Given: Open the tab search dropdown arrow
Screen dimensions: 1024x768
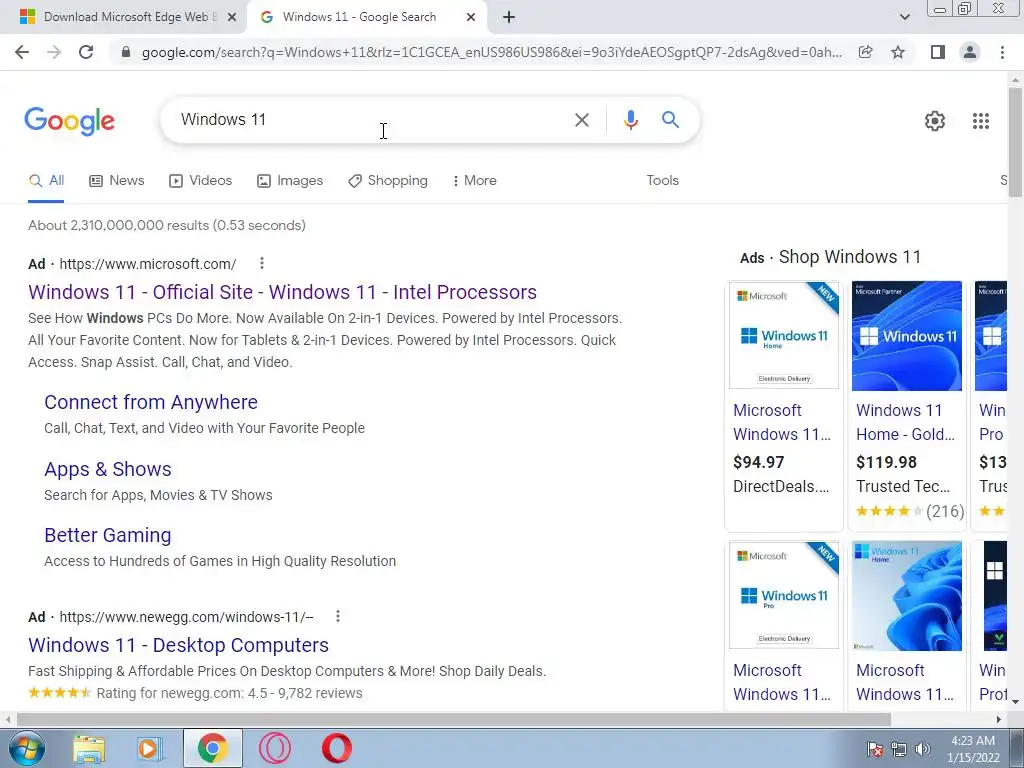Looking at the screenshot, I should pos(904,18).
